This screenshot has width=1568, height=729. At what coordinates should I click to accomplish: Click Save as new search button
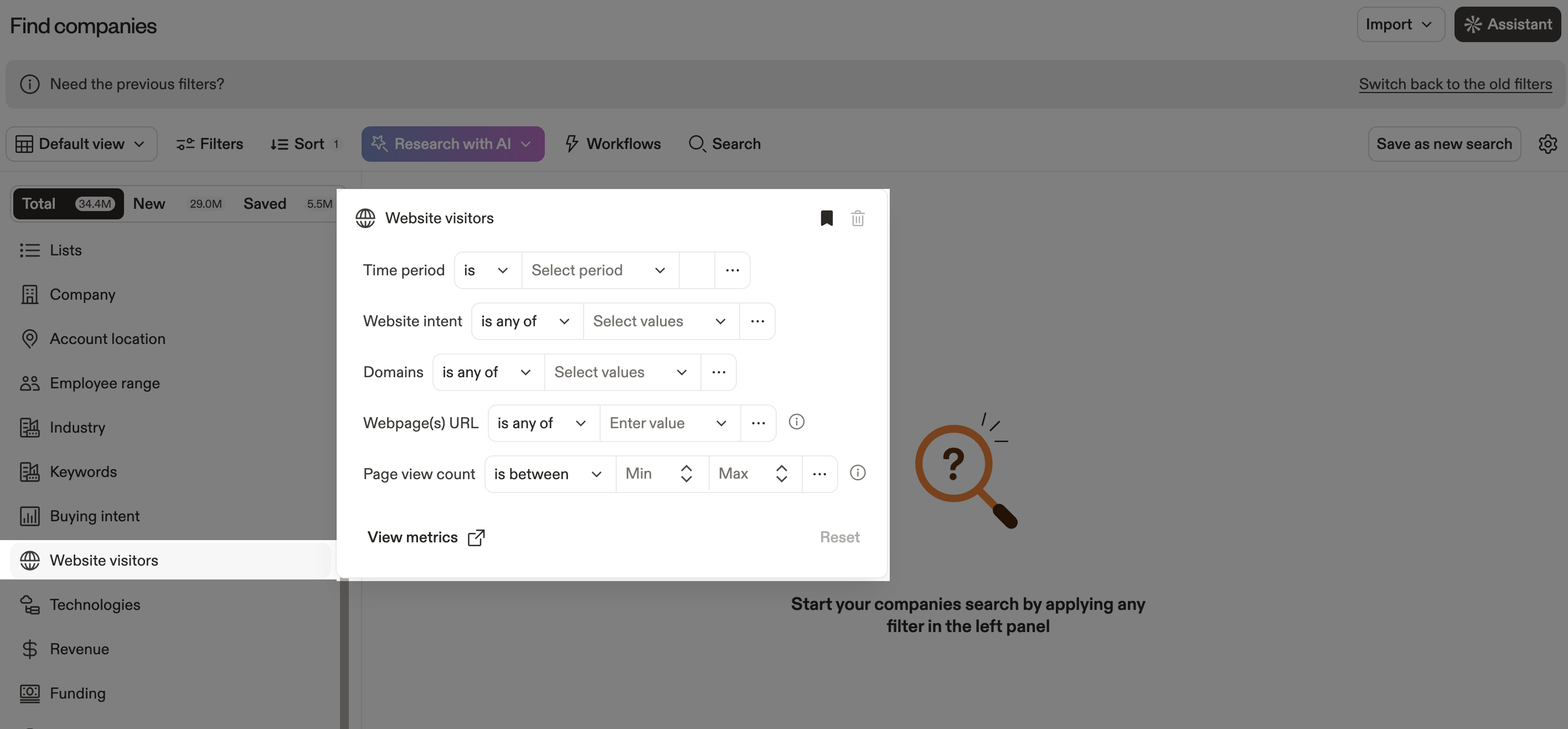click(1444, 143)
